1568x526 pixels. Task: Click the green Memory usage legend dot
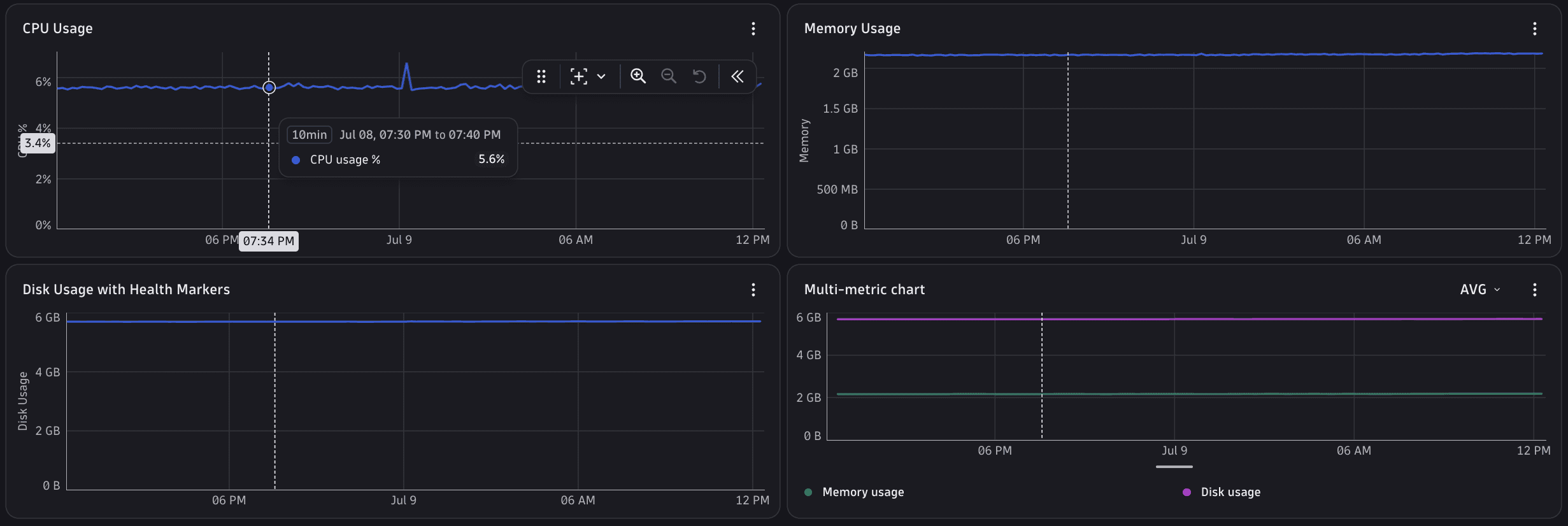[x=808, y=492]
